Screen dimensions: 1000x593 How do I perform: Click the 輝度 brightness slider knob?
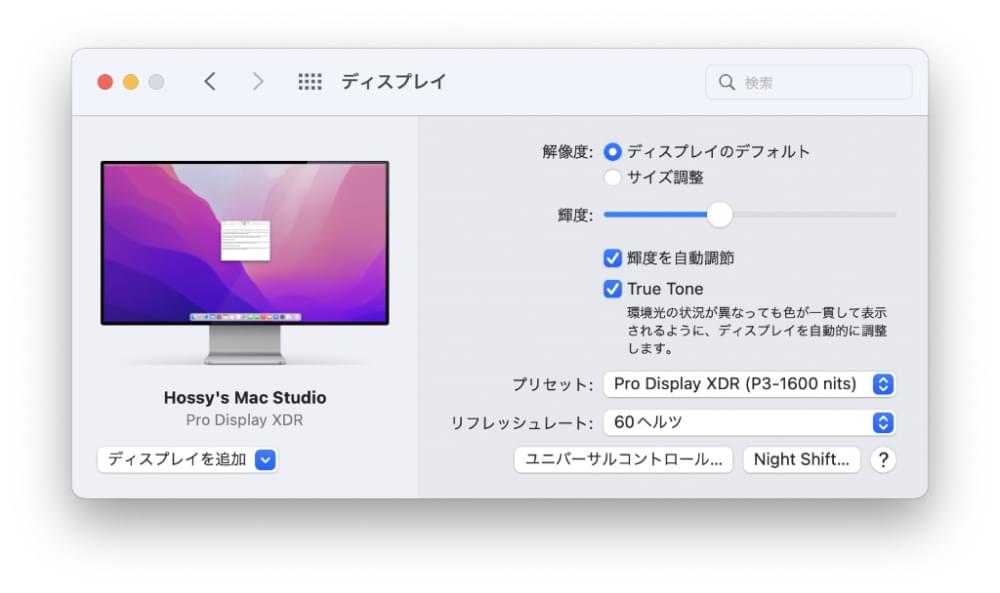coord(719,214)
